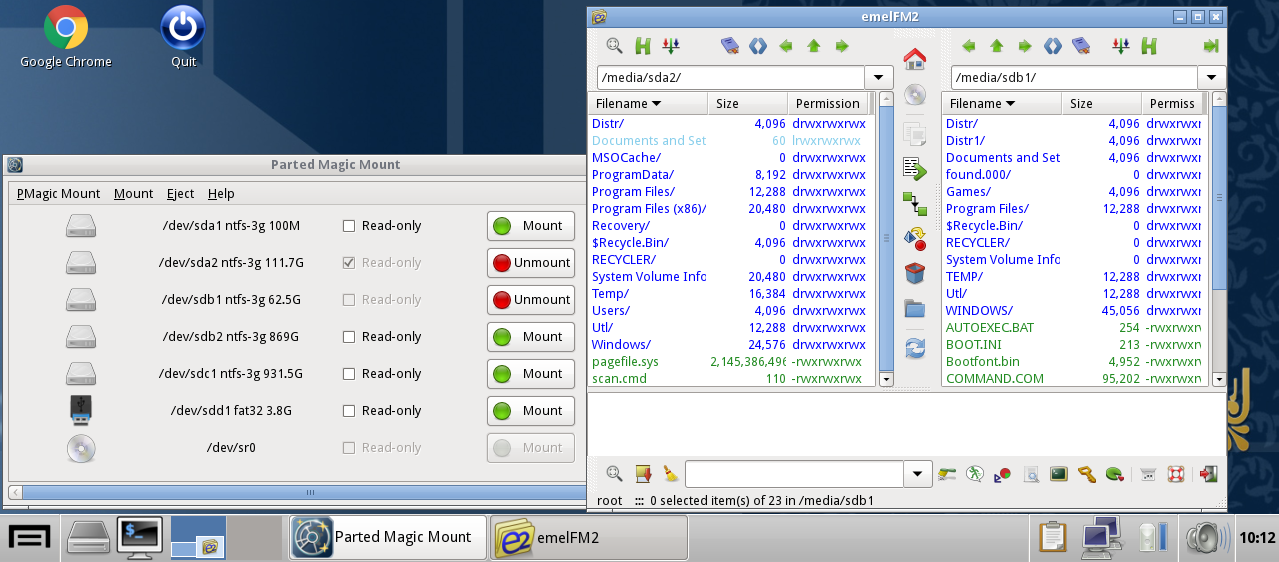The image size is (1279, 562).
Task: Go forward in the left pane
Action: pos(842,46)
